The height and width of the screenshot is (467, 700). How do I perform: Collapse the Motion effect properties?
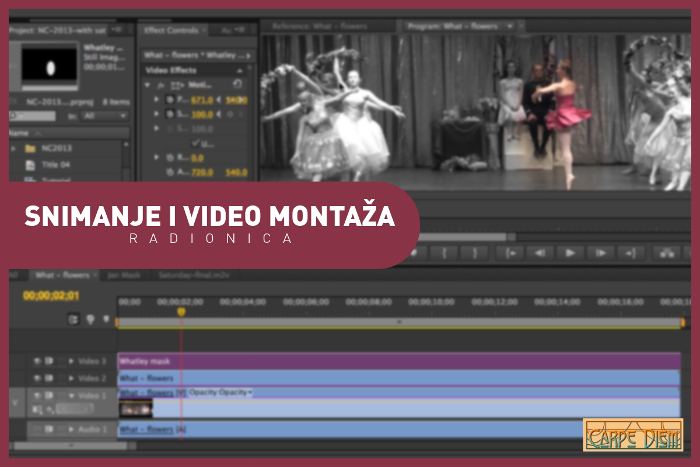(x=149, y=85)
